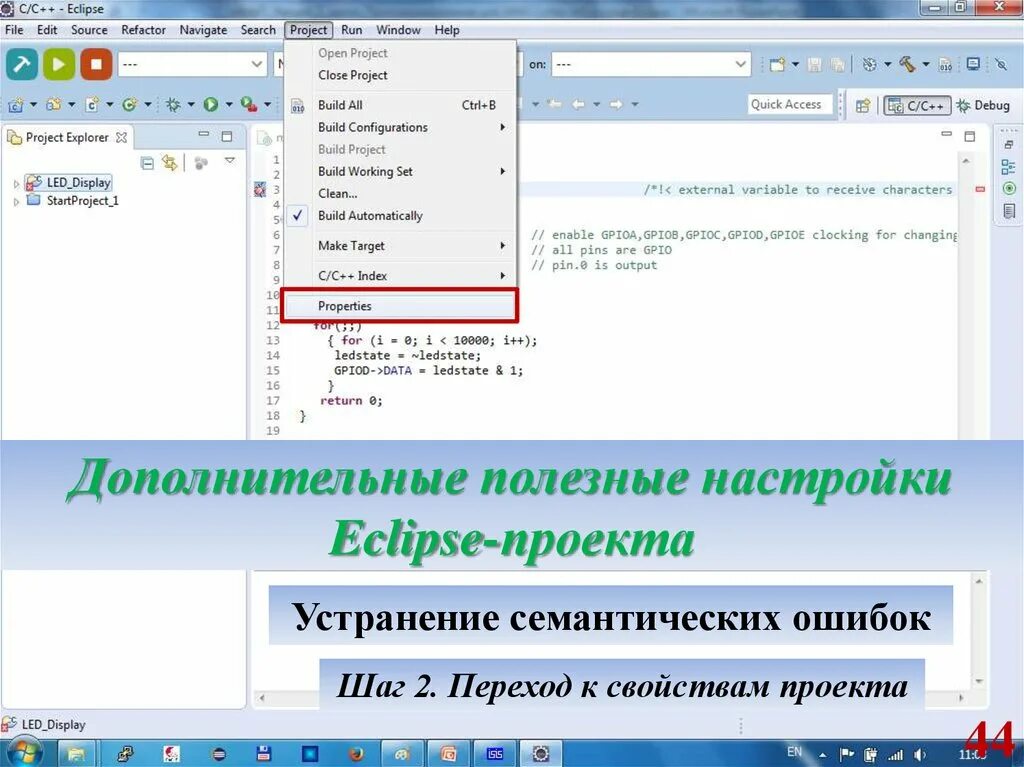Screen dimensions: 1024x767
Task: Click the volume icon in system tray
Action: (920, 755)
